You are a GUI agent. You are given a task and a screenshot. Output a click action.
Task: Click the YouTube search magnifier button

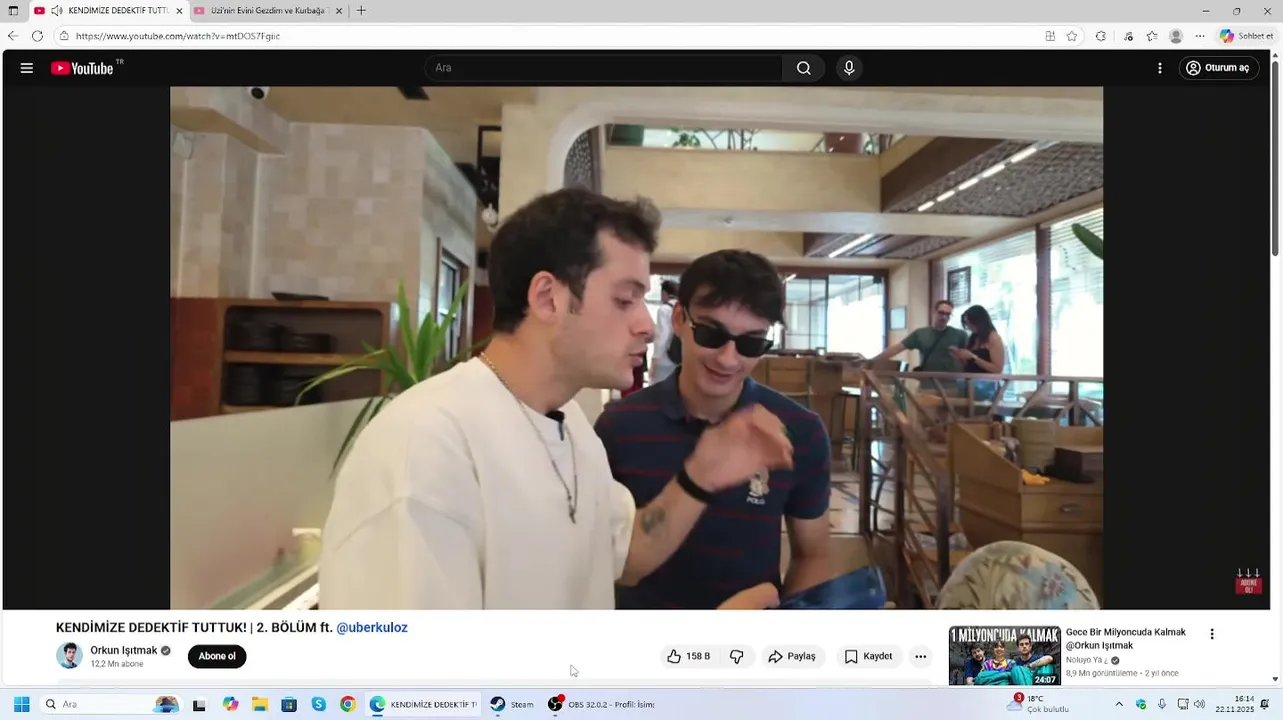[804, 68]
